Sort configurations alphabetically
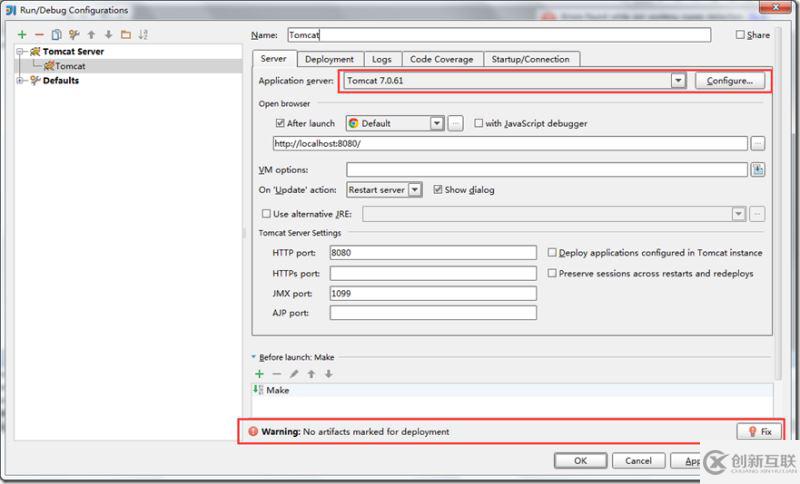Viewport: 800px width, 484px height. [143, 34]
